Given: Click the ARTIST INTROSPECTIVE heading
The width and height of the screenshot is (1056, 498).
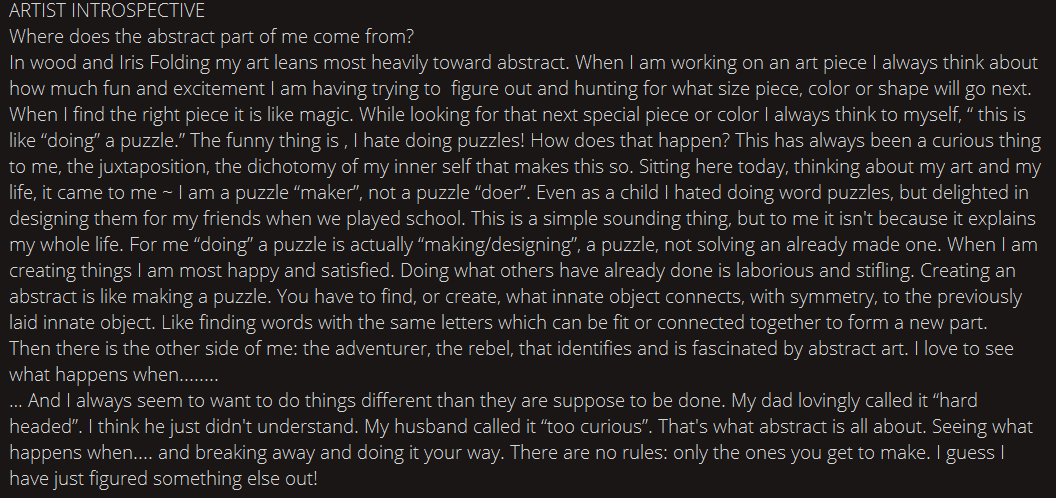Looking at the screenshot, I should (107, 11).
